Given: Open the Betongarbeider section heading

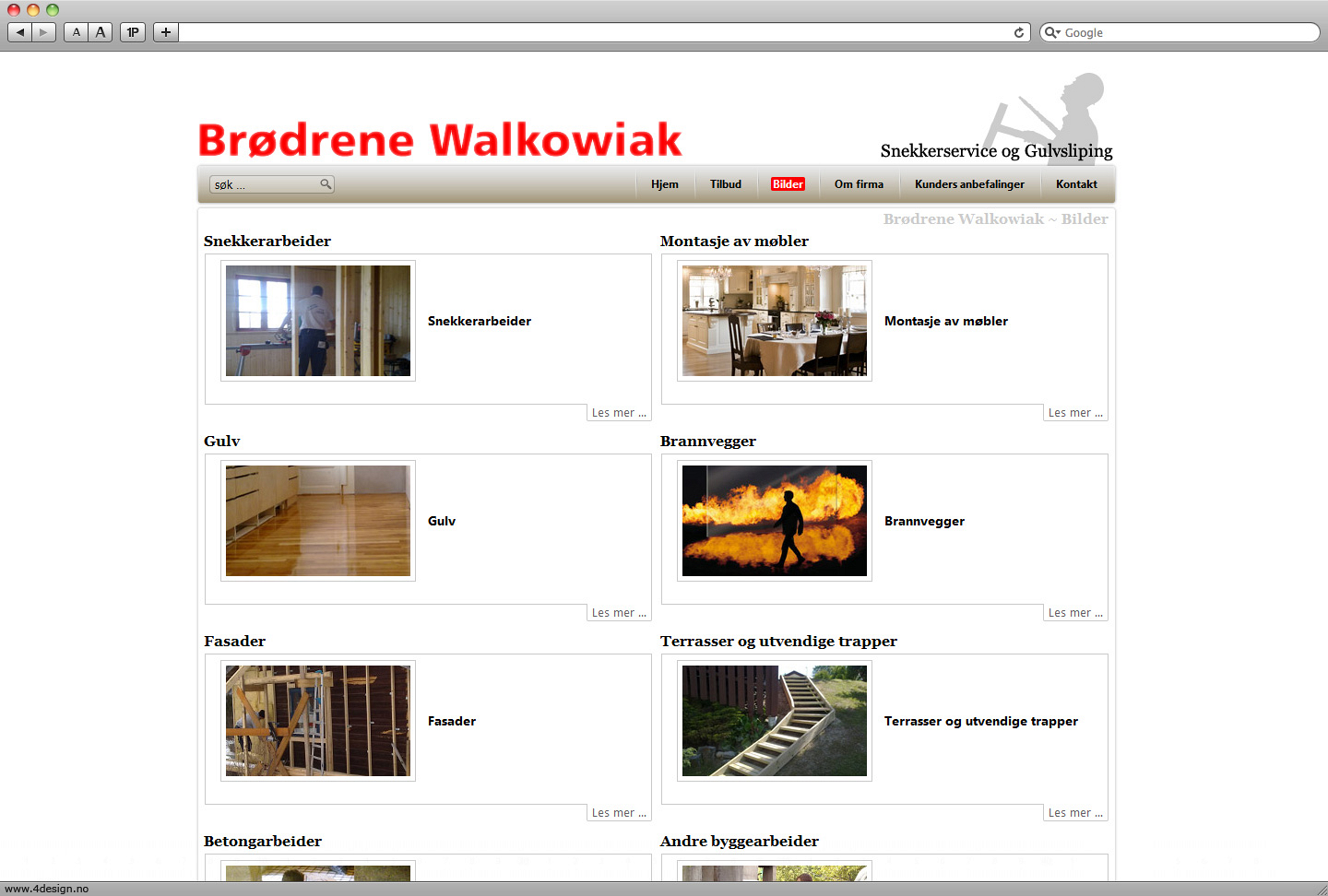Looking at the screenshot, I should (263, 842).
